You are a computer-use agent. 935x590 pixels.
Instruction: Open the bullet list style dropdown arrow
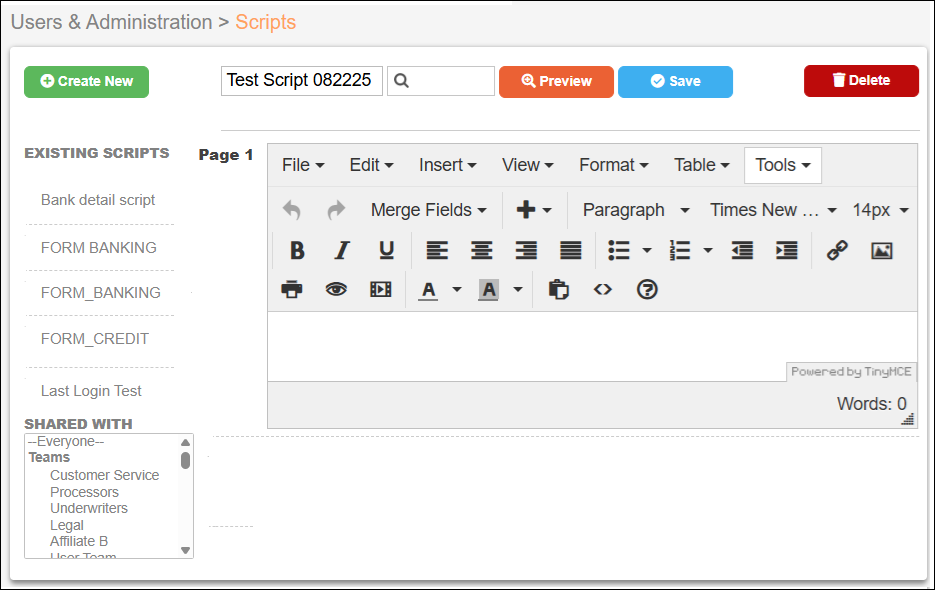coord(647,251)
